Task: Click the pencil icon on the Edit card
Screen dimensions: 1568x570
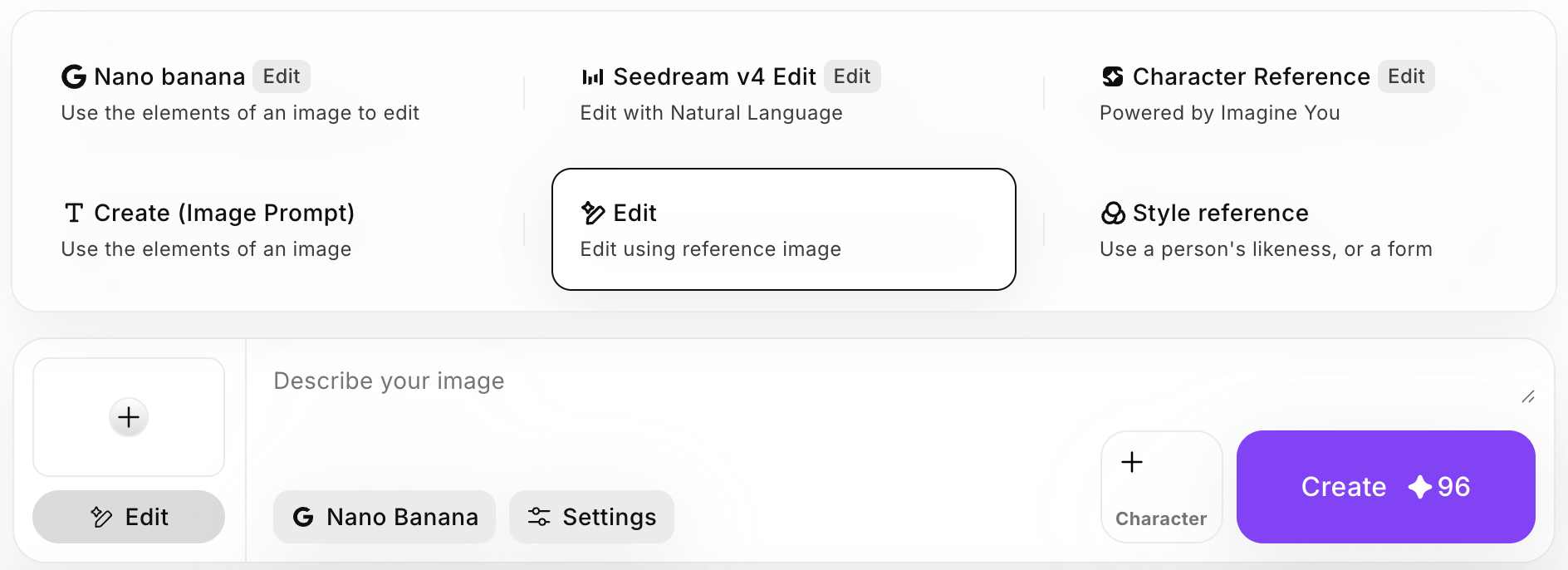Action: (x=592, y=214)
